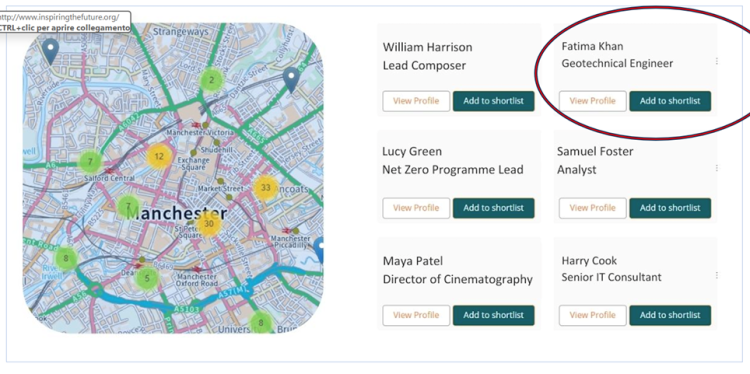View profile of William Harrison
The width and height of the screenshot is (750, 374).
coord(416,101)
